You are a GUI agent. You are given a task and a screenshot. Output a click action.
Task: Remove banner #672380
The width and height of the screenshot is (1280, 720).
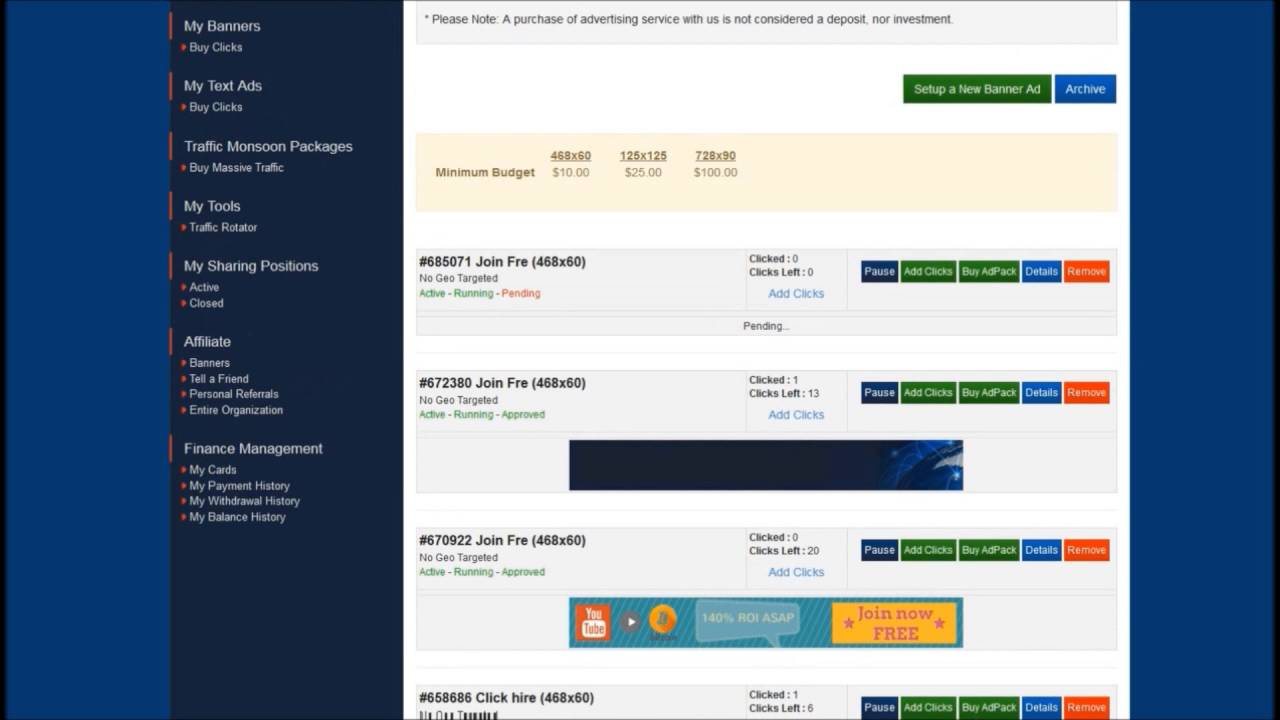[1086, 393]
